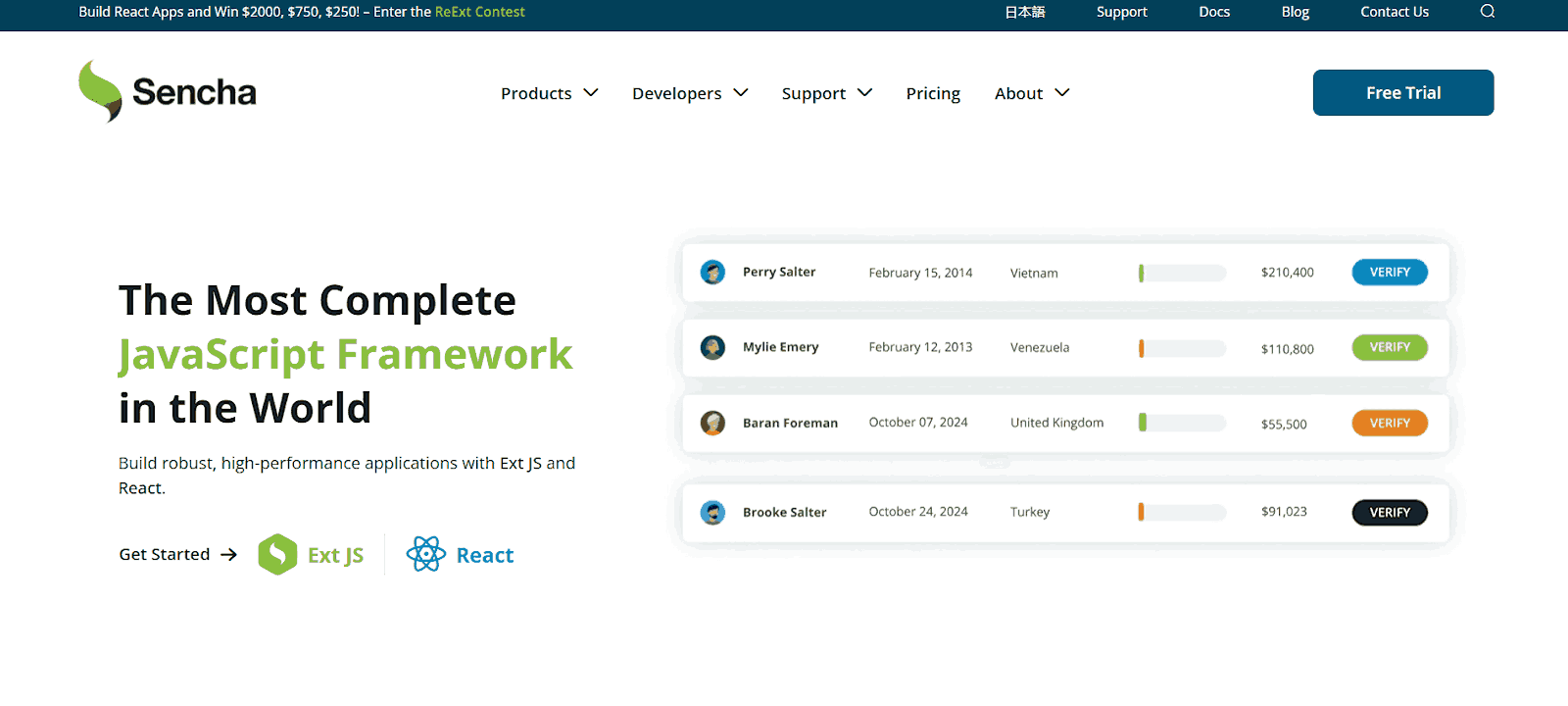Image resolution: width=1568 pixels, height=706 pixels.
Task: Expand the Developers dropdown chevron
Action: pyautogui.click(x=741, y=93)
